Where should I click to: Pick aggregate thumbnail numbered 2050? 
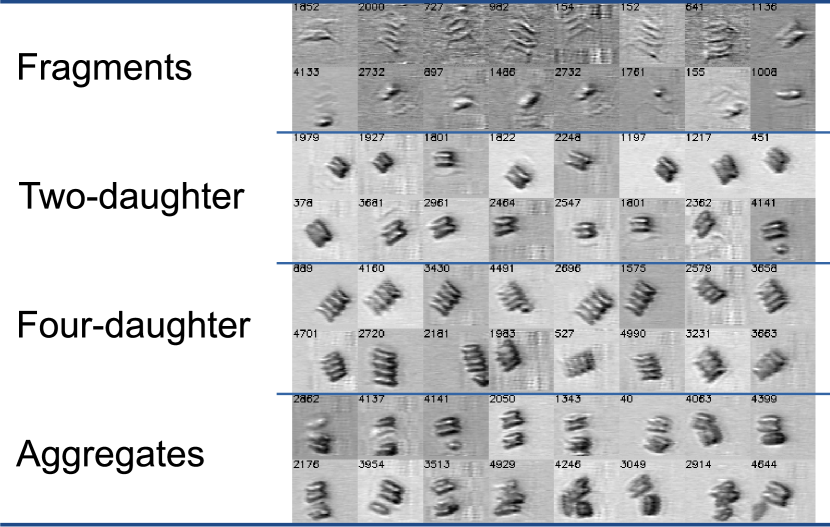point(521,426)
